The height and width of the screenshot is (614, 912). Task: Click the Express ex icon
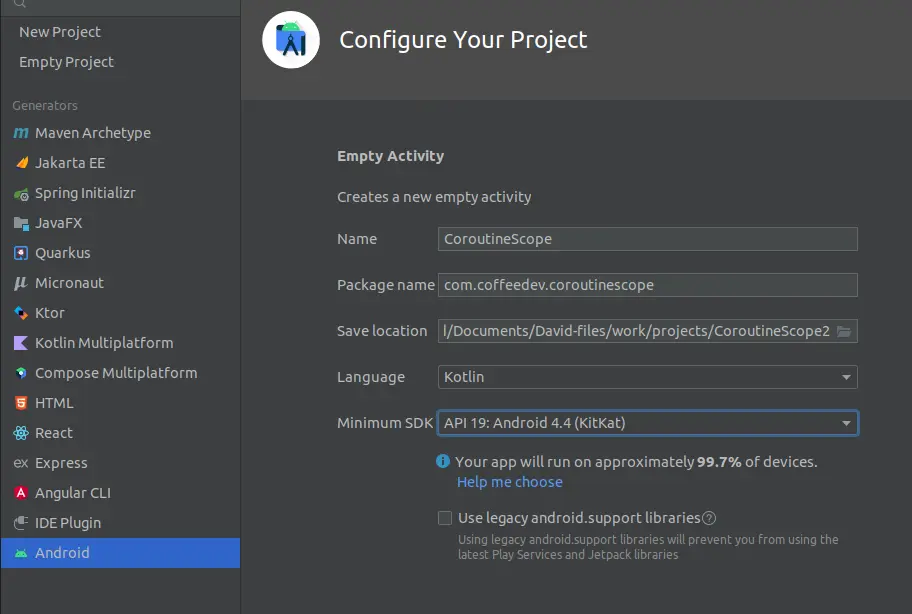click(21, 463)
